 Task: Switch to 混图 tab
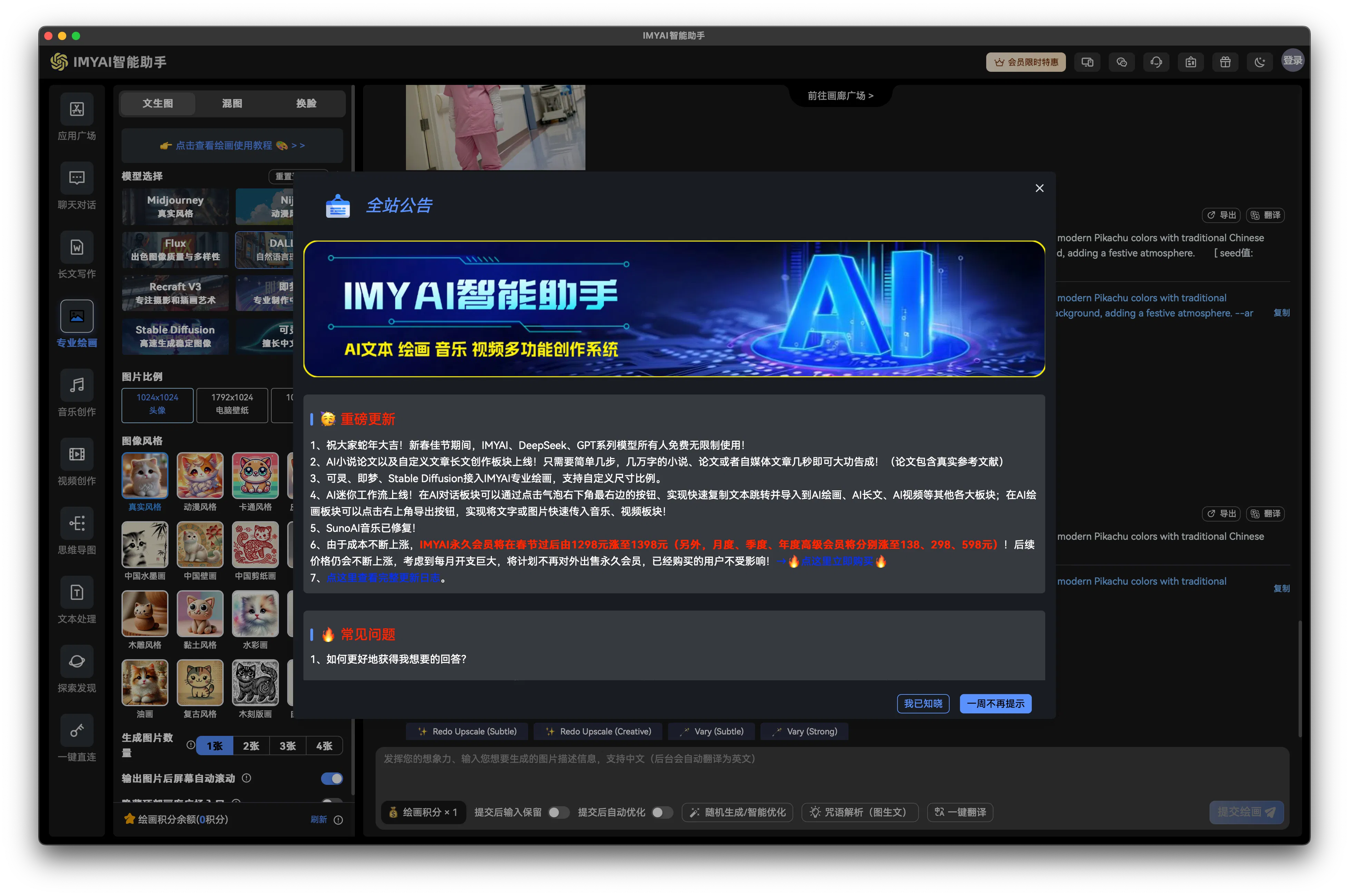coord(232,104)
